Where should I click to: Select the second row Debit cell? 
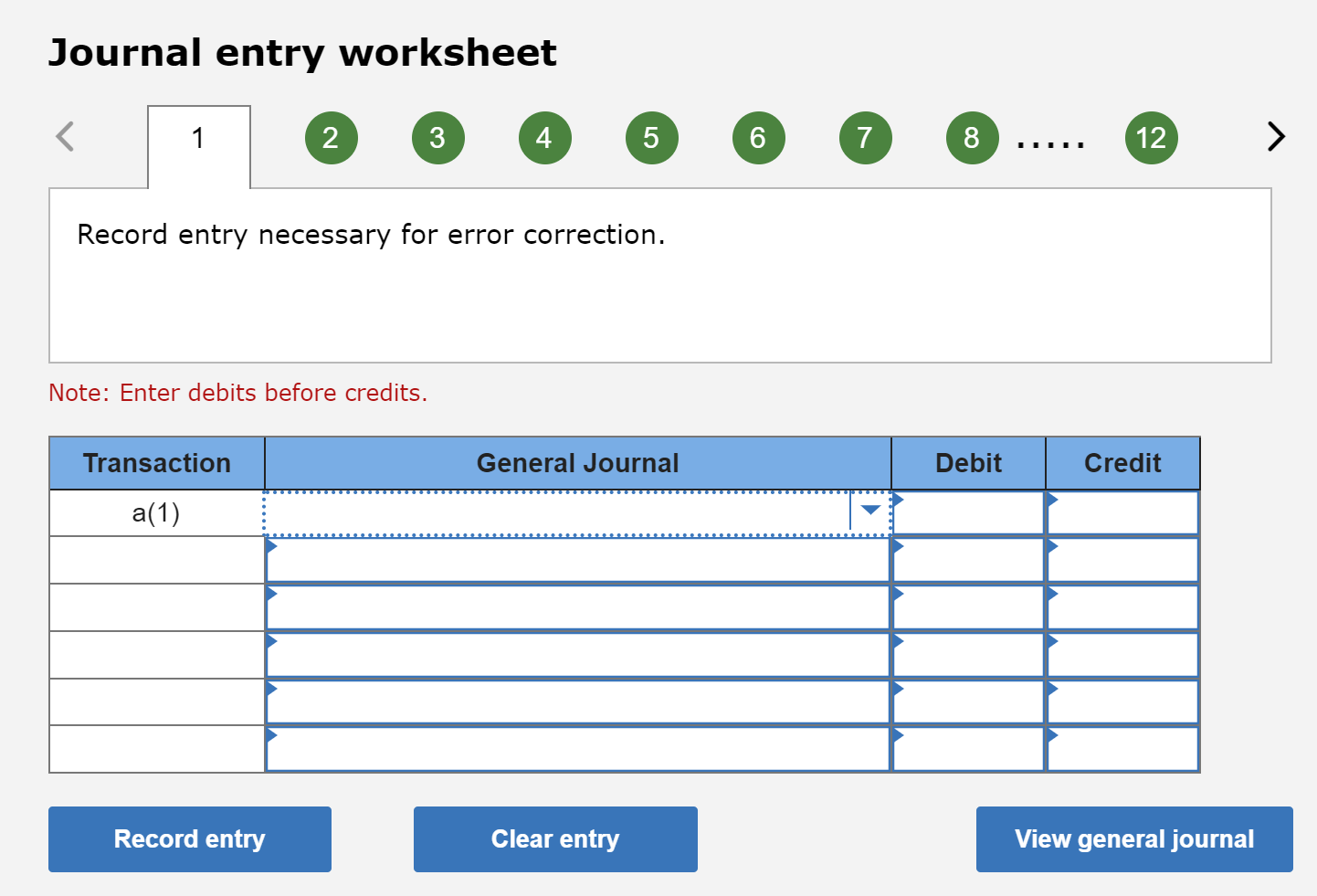tap(968, 560)
